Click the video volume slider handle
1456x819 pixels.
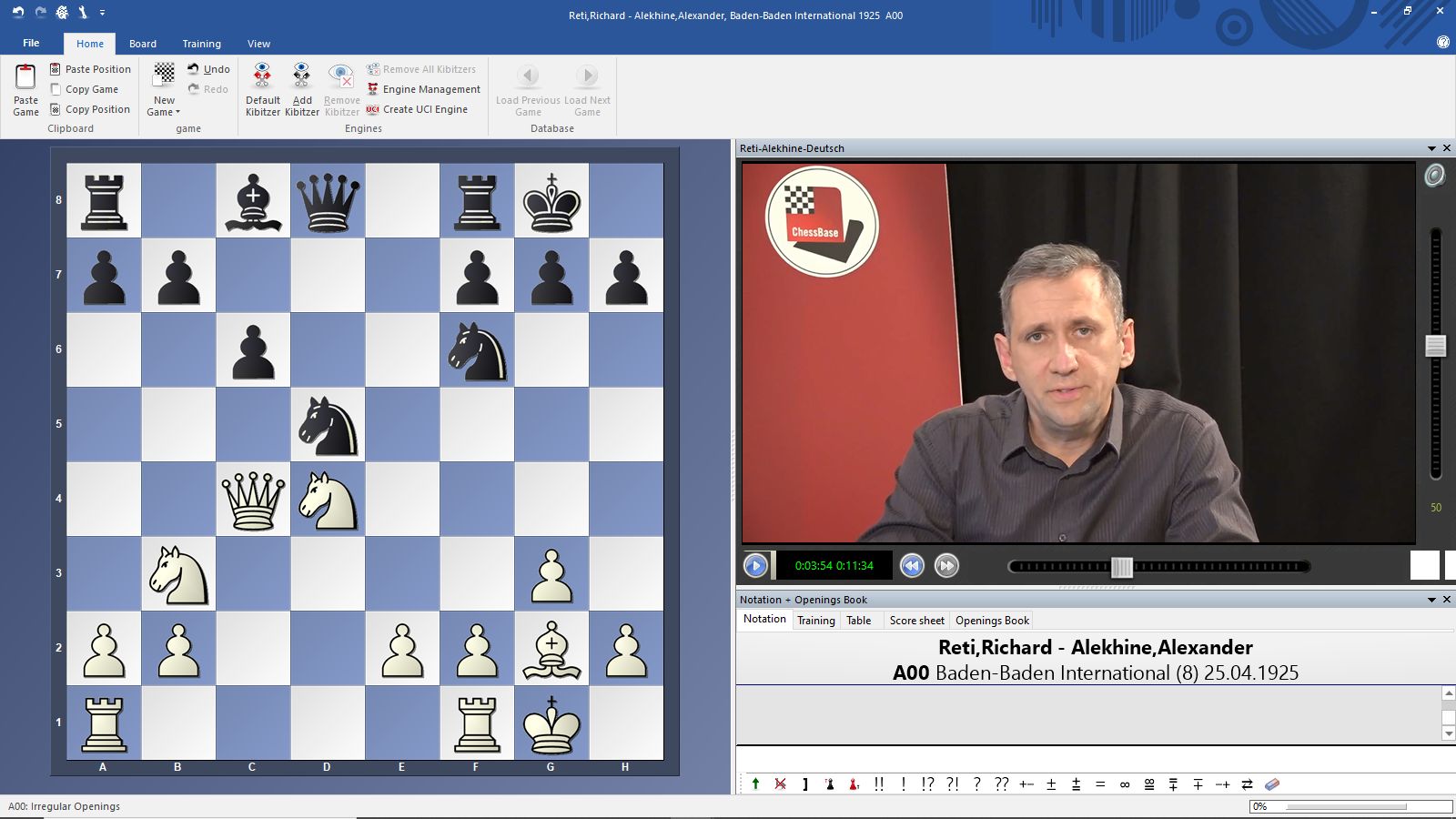[x=1436, y=346]
